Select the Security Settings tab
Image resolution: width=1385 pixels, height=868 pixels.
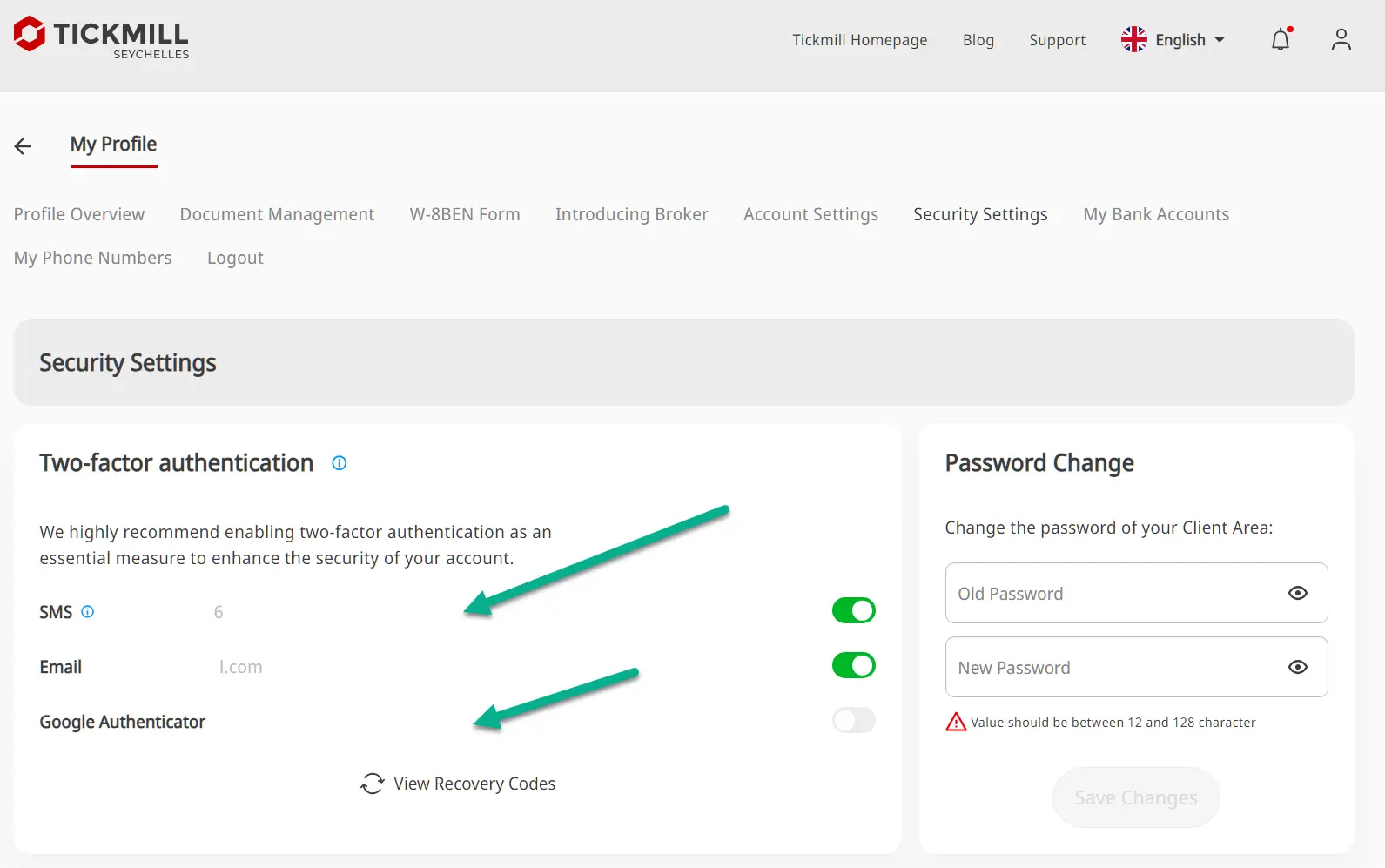click(x=980, y=214)
